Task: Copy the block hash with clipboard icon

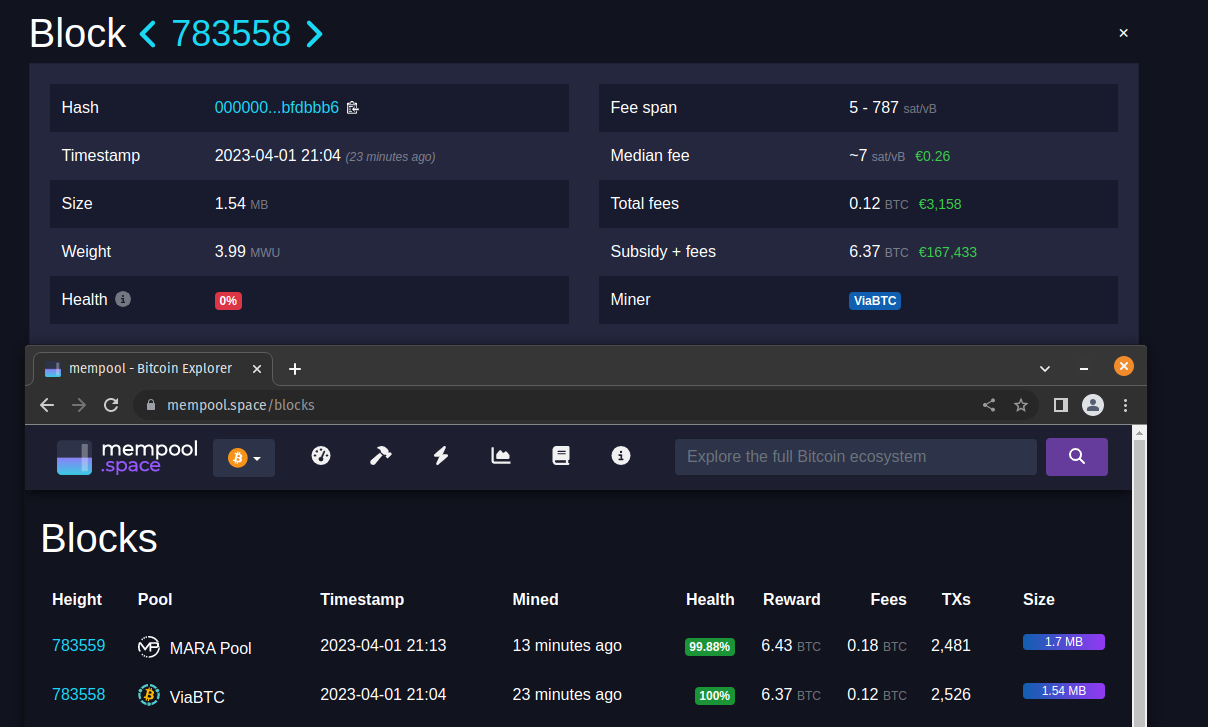Action: tap(352, 107)
